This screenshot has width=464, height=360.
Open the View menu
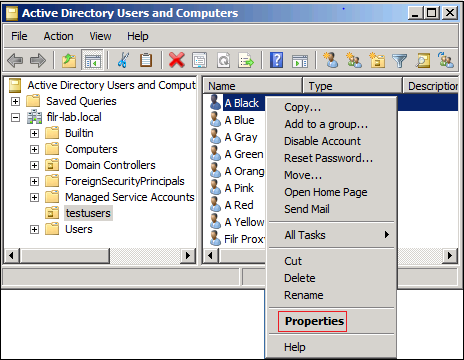coord(100,36)
